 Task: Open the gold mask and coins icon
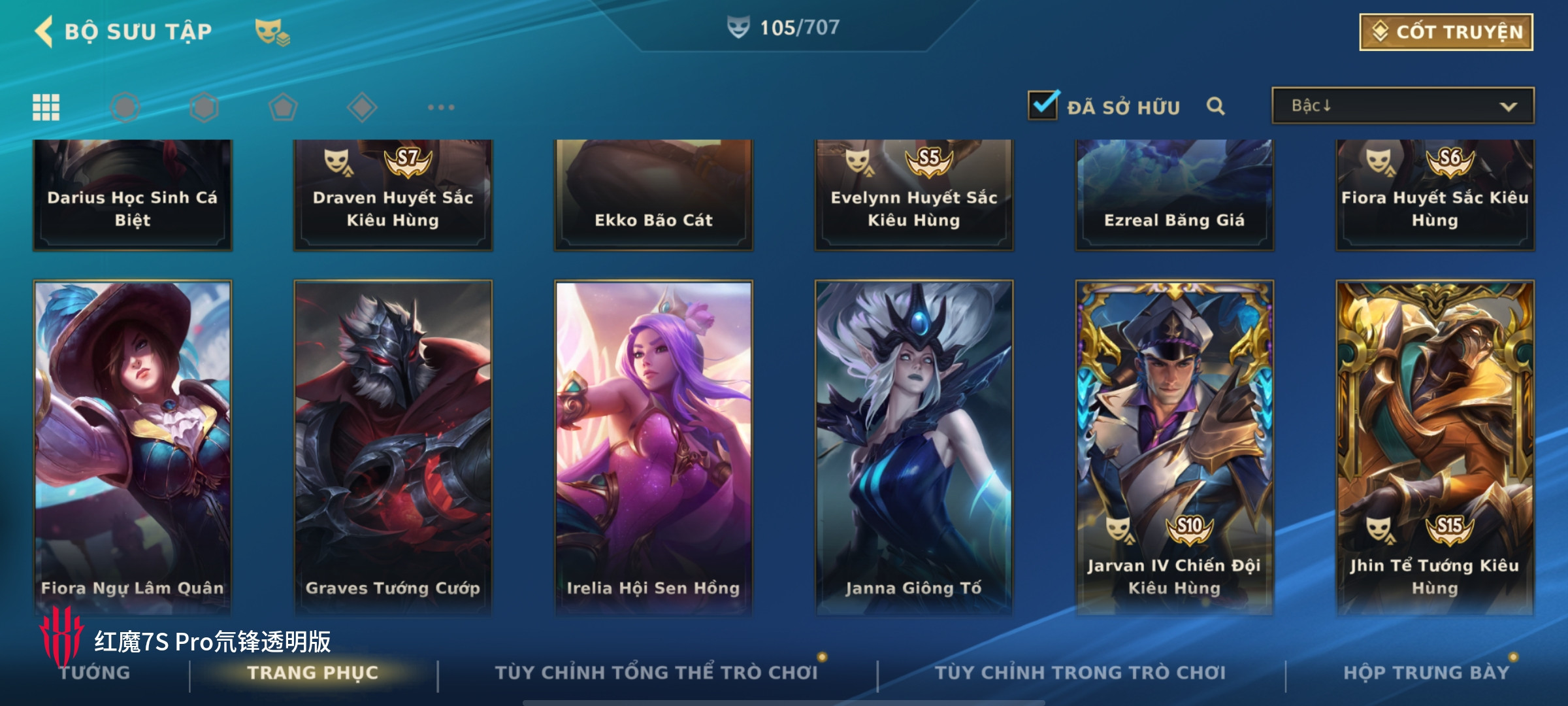(272, 32)
